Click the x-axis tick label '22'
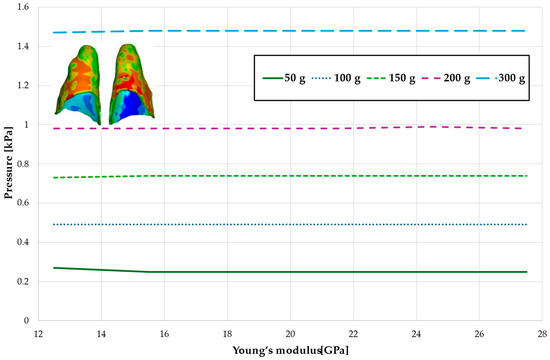Screen dimensions: 550x360 pyautogui.click(x=353, y=334)
